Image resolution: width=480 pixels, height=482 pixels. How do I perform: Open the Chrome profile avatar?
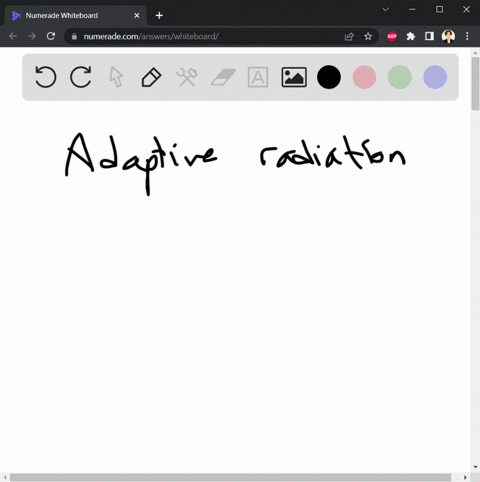(448, 36)
